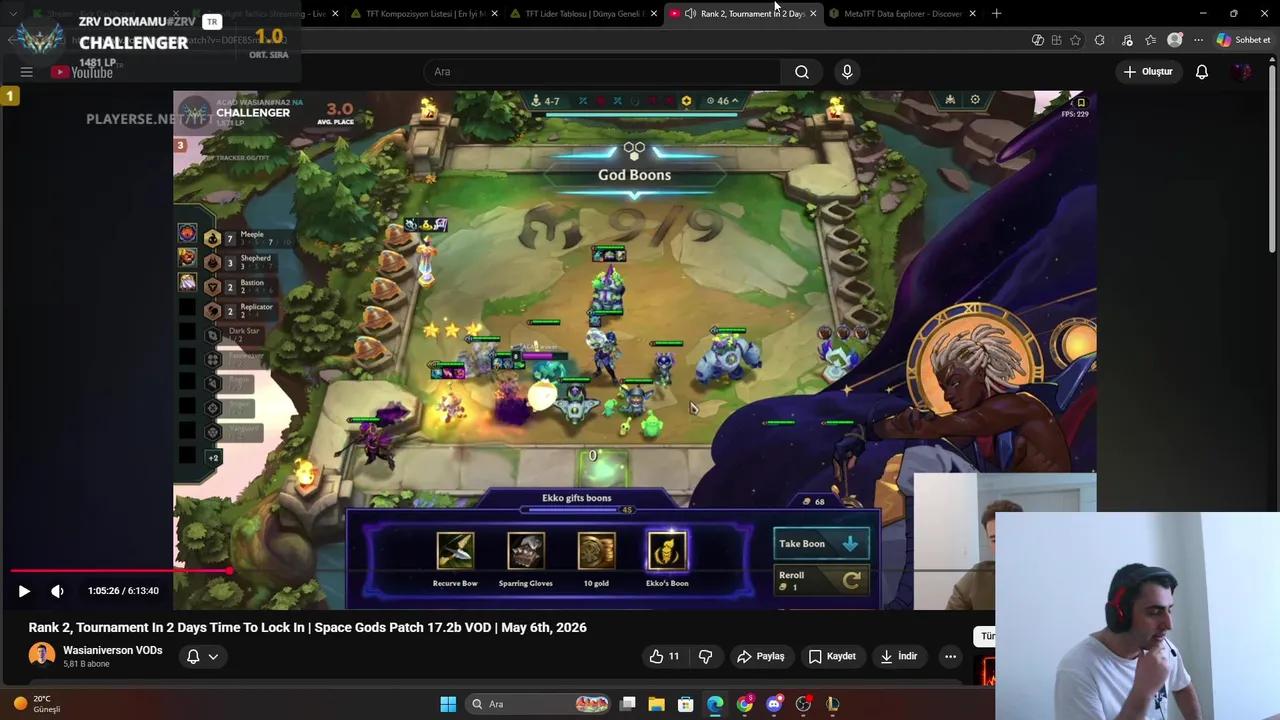The width and height of the screenshot is (1280, 720).
Task: Click the taskbar 'Ara' search box
Action: (x=540, y=704)
